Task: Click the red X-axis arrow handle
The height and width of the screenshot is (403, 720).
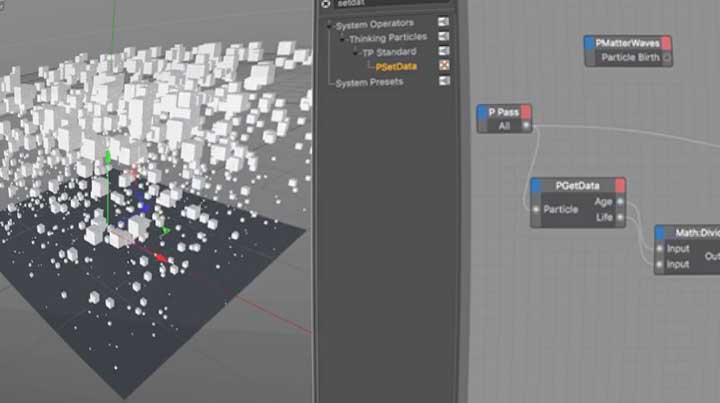Action: point(162,259)
